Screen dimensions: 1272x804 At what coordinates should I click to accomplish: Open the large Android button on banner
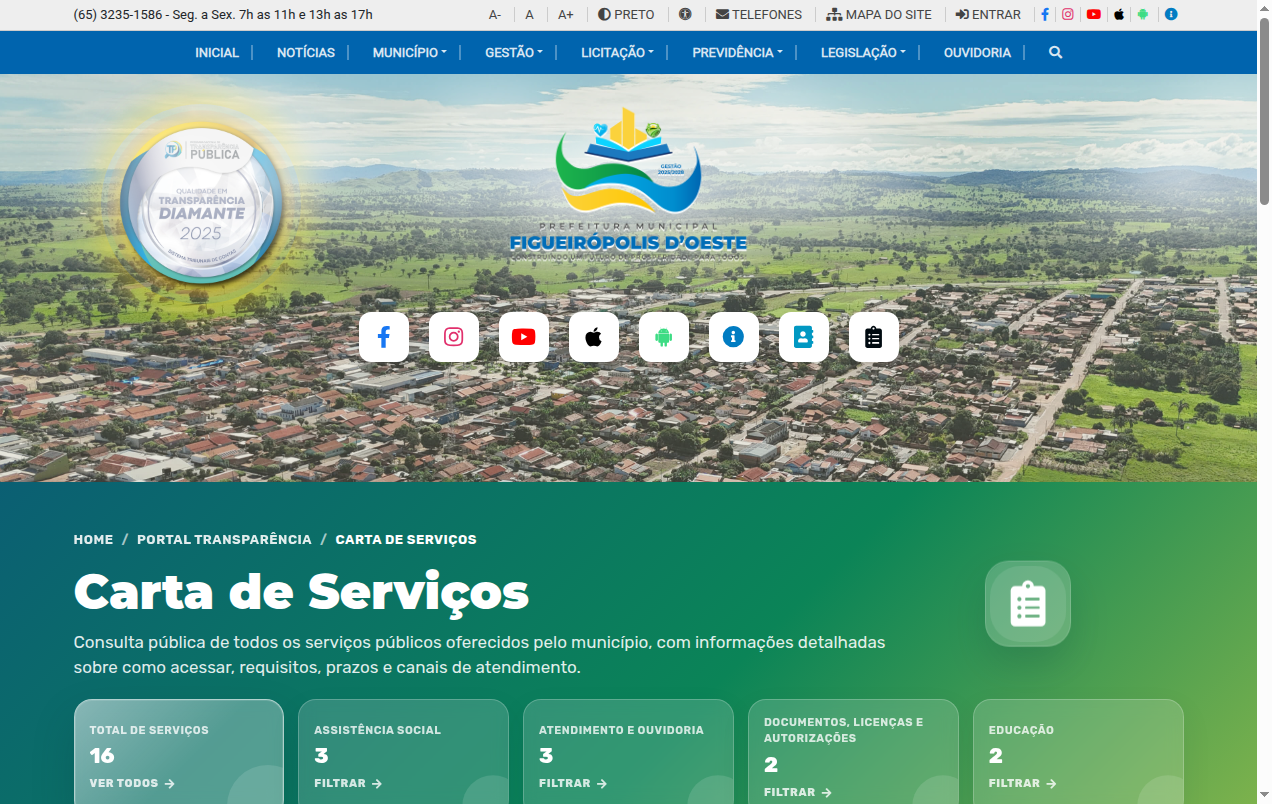coord(664,337)
